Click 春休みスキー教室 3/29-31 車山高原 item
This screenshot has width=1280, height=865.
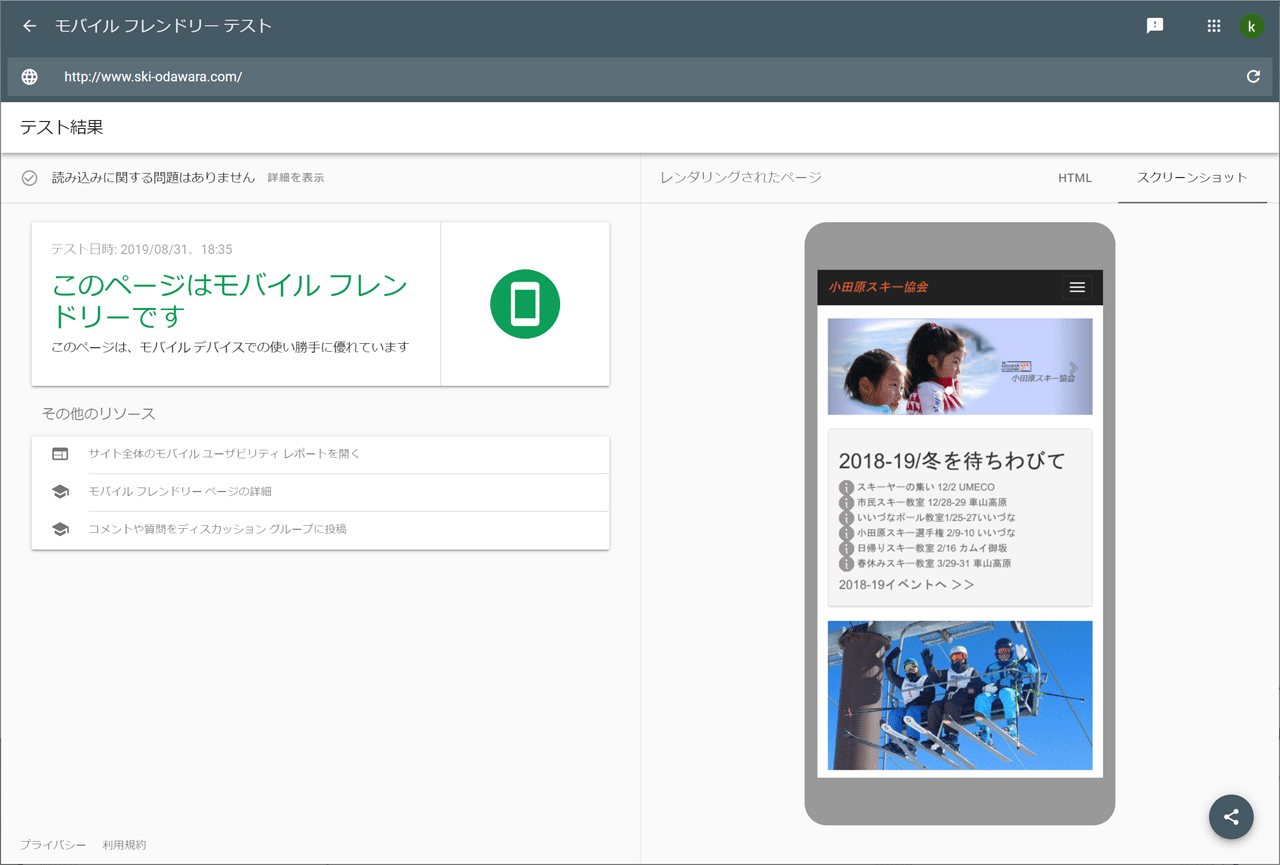[934, 563]
